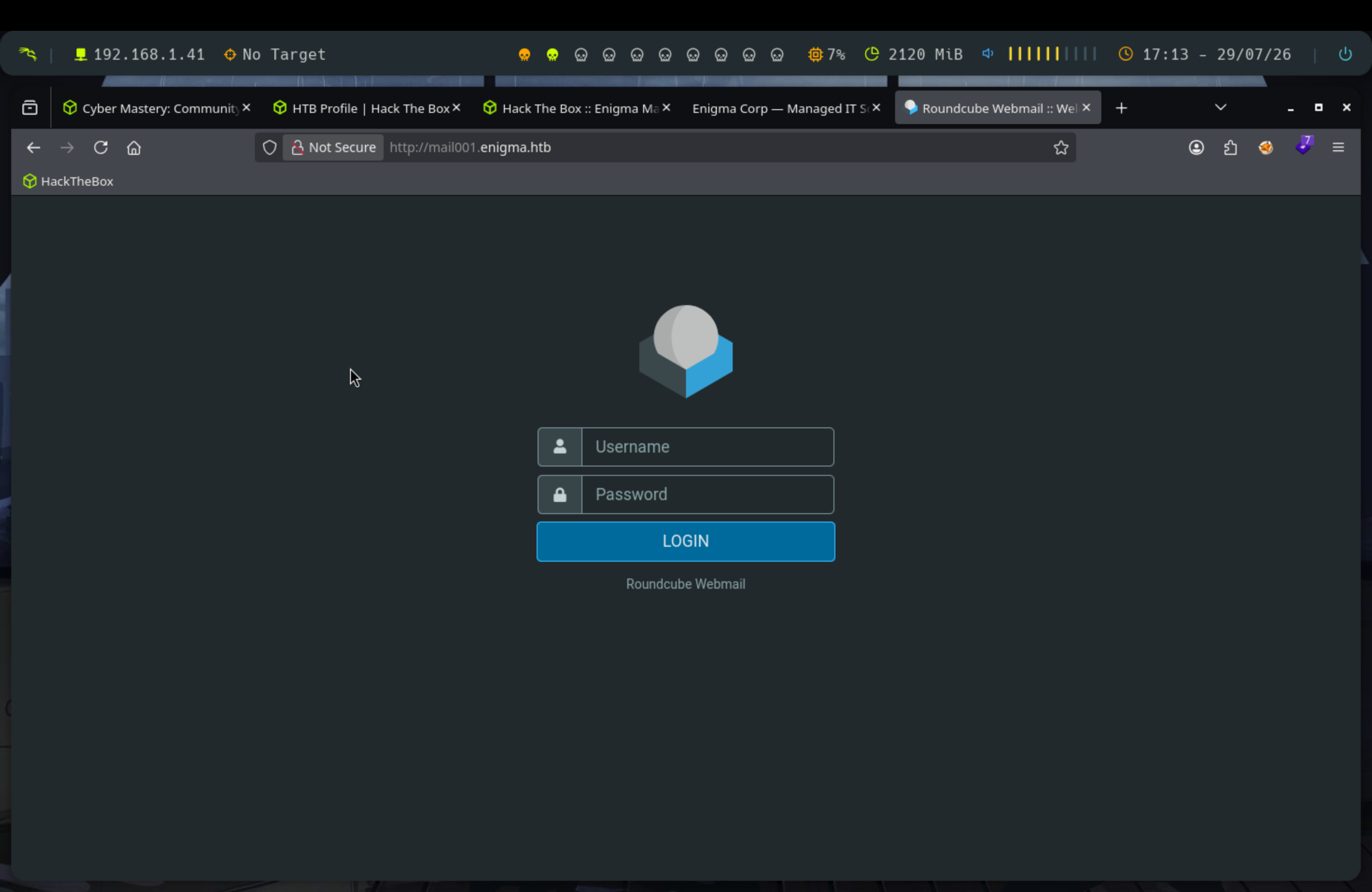Screen dimensions: 1372x892
Task: Select the last skull workspace
Action: click(777, 55)
